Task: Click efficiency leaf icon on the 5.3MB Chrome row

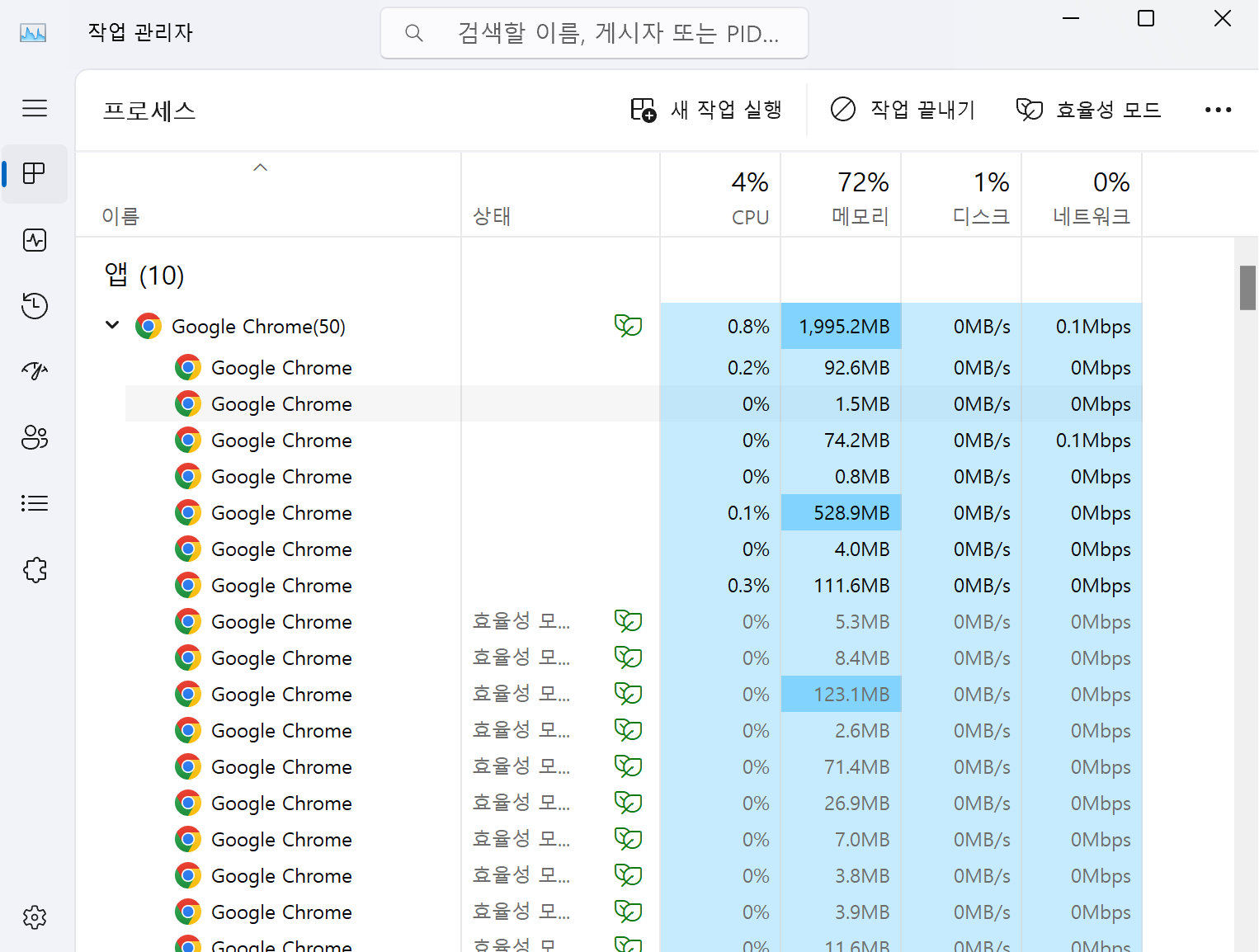Action: click(x=628, y=621)
